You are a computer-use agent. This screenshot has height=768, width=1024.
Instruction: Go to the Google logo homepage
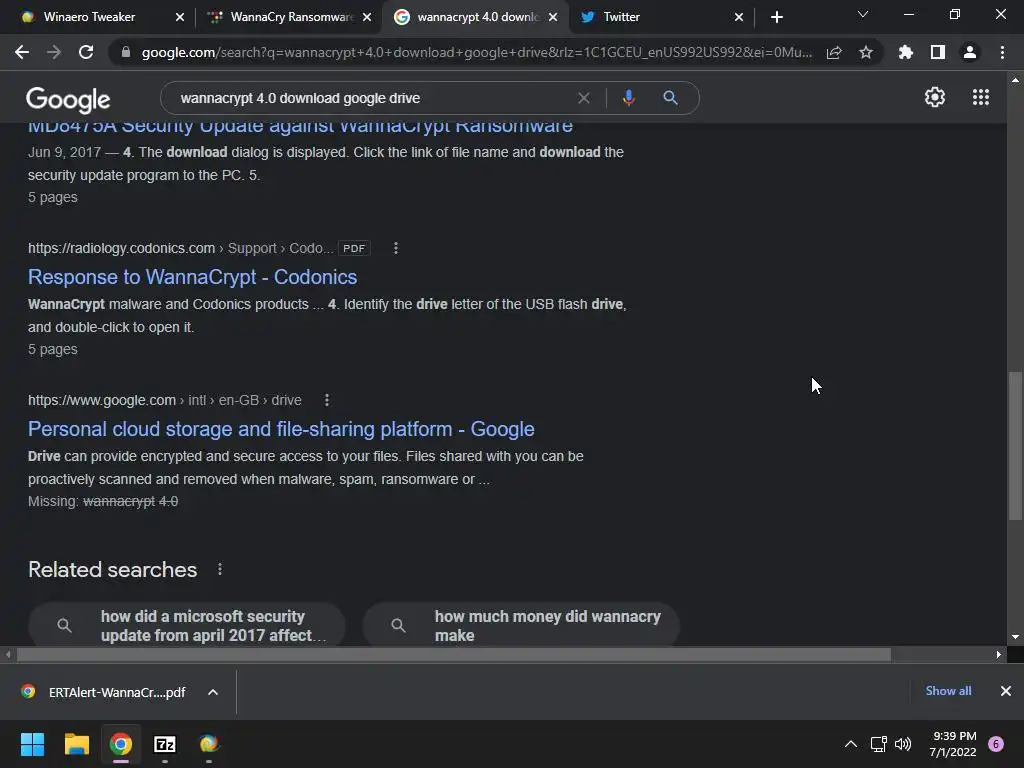click(68, 99)
